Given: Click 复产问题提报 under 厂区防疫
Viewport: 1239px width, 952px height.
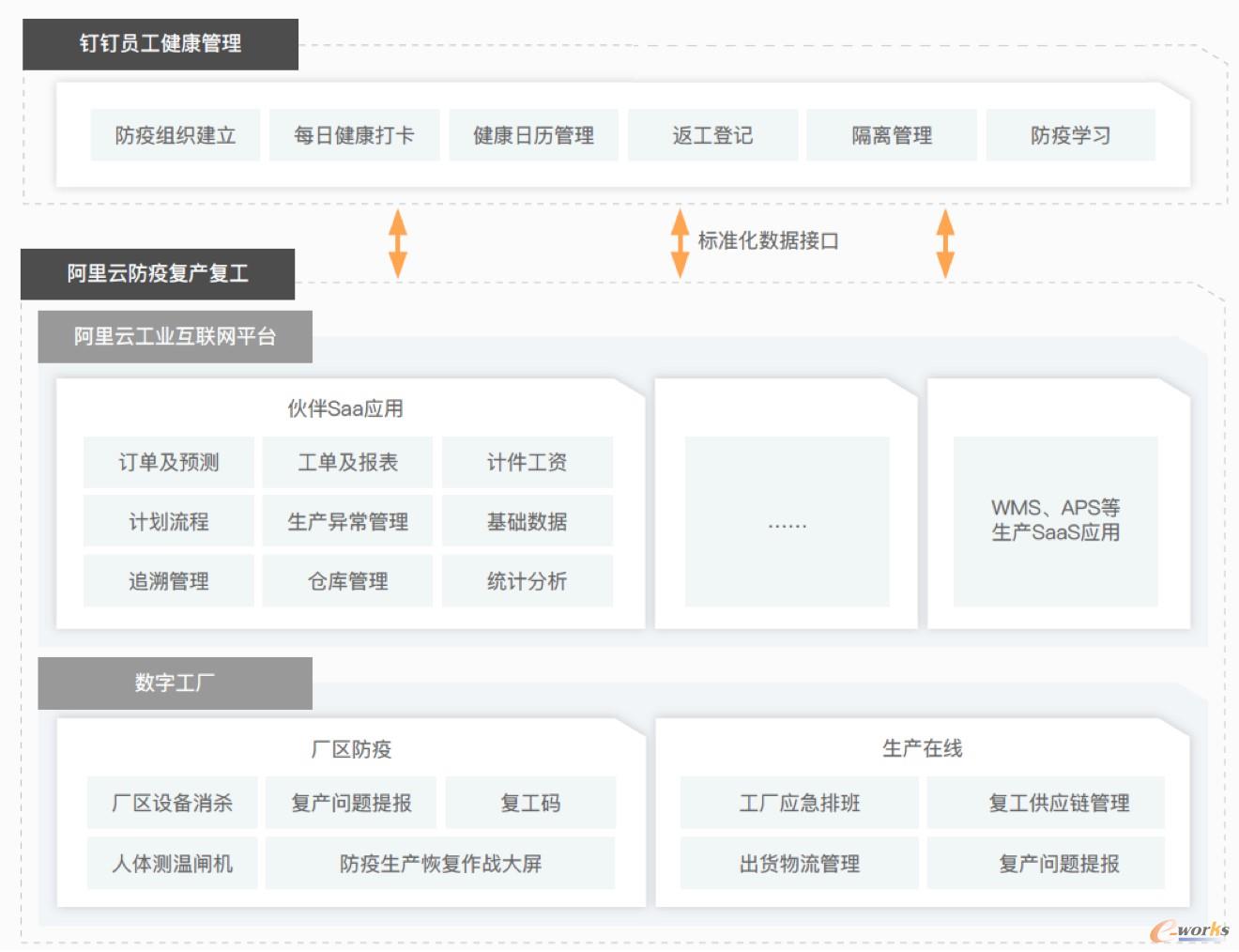Looking at the screenshot, I should point(351,803).
